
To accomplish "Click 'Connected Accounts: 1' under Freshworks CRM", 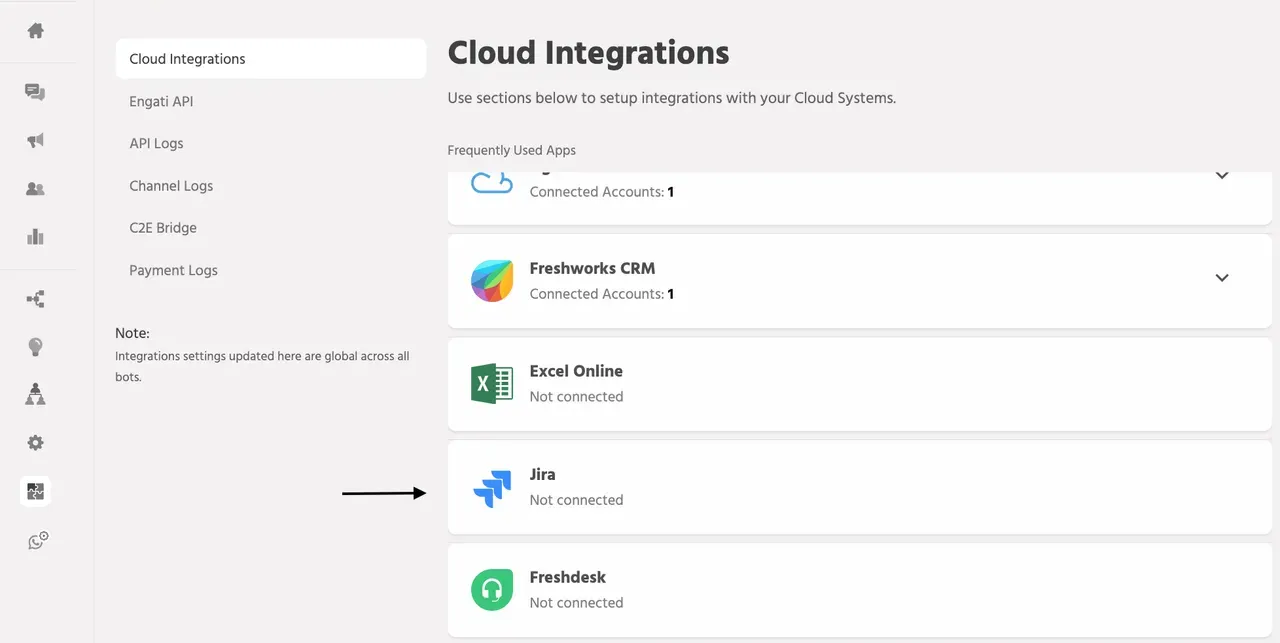I will [x=602, y=294].
